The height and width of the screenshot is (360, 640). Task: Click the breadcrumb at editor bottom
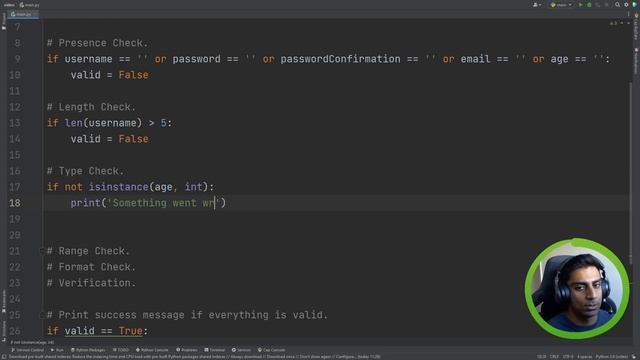pos(33,342)
